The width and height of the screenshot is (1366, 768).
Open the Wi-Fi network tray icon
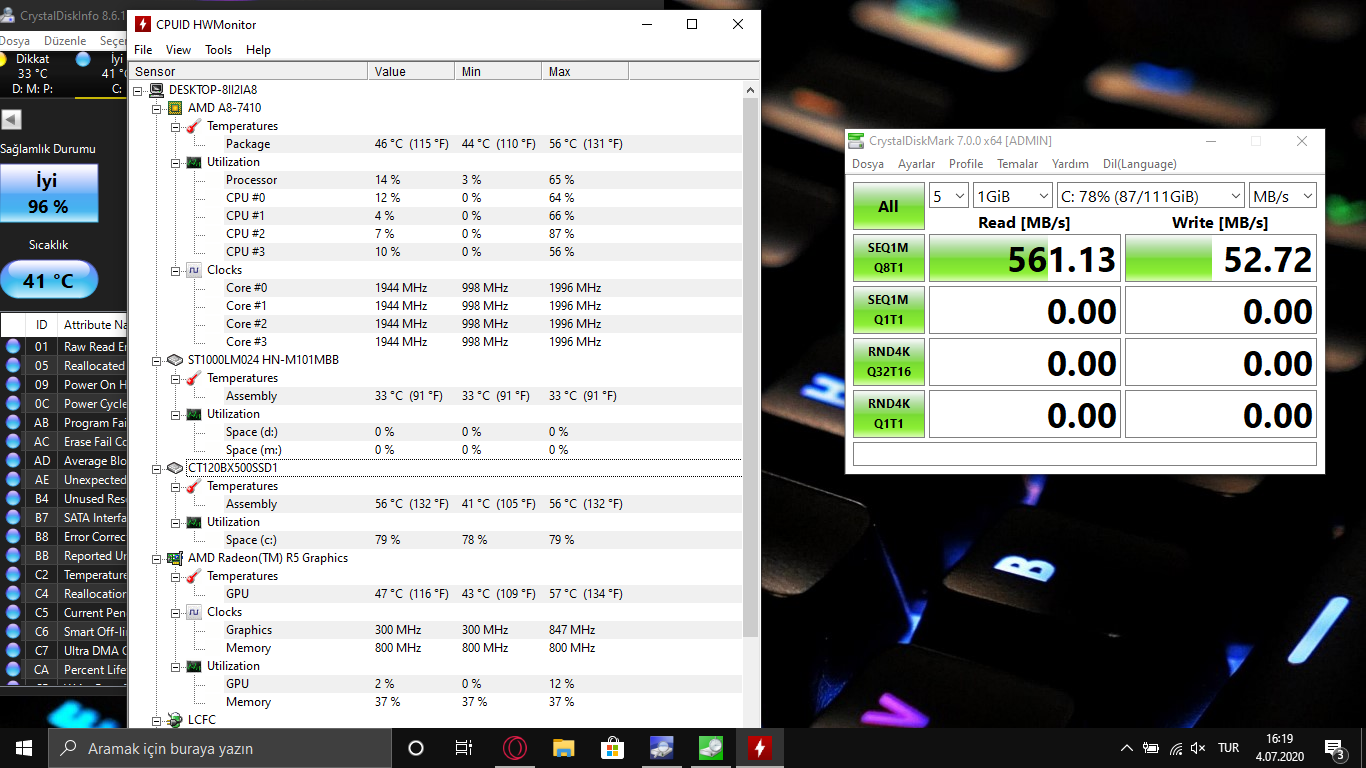[1175, 748]
